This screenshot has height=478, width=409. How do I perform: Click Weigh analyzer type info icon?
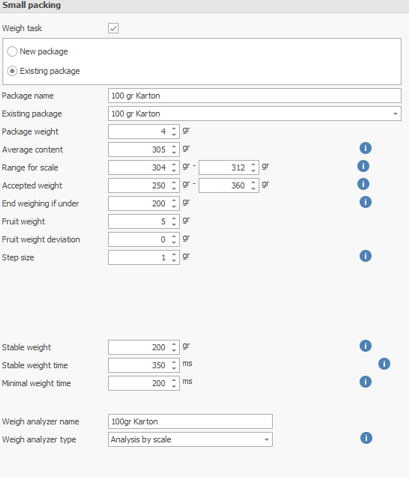pos(366,438)
